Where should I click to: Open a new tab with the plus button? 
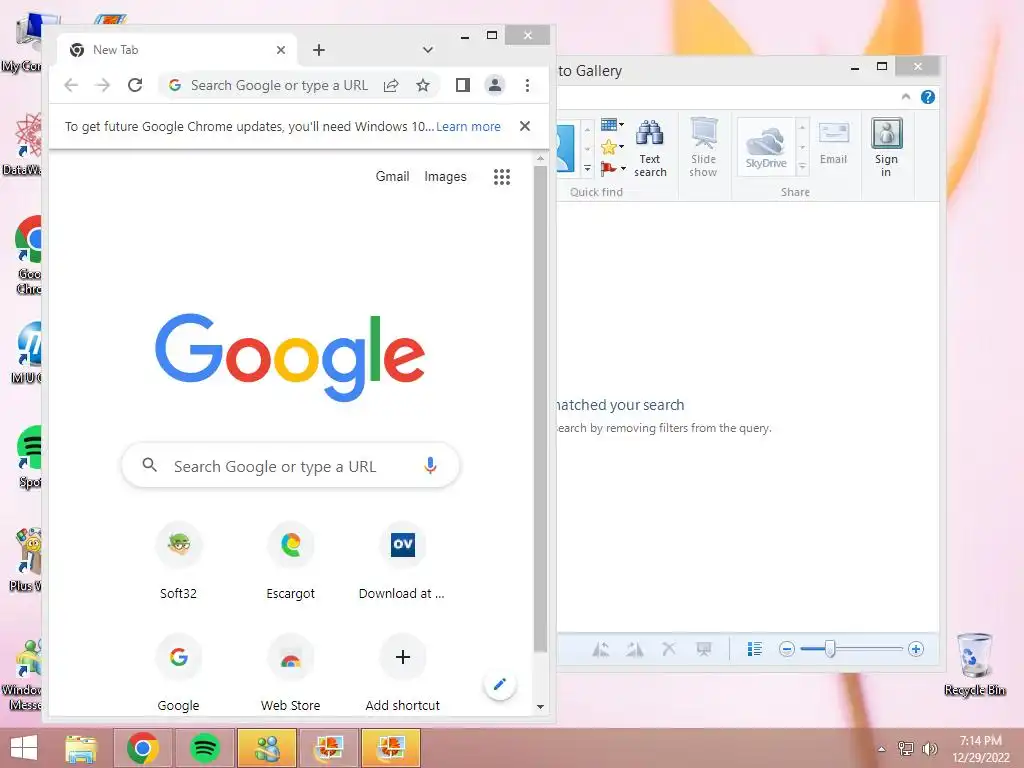pos(319,50)
